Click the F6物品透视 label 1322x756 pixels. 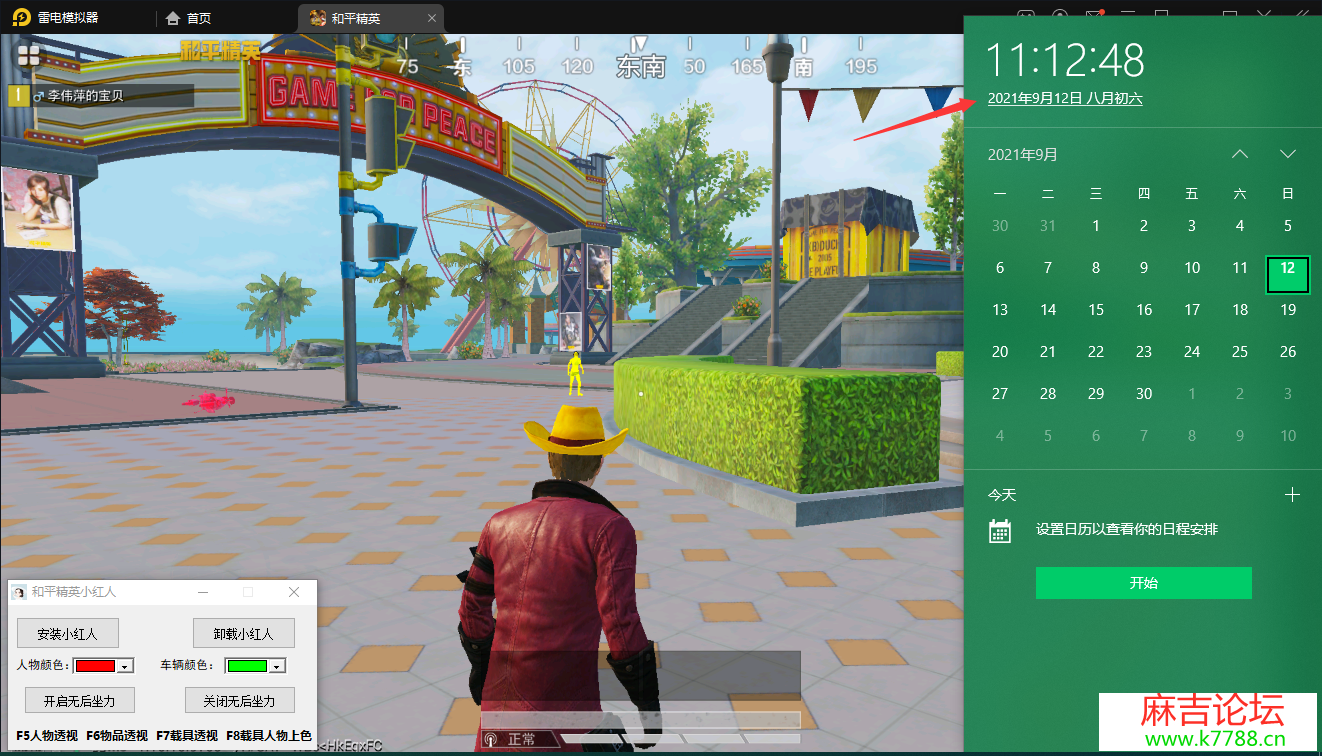tap(117, 735)
